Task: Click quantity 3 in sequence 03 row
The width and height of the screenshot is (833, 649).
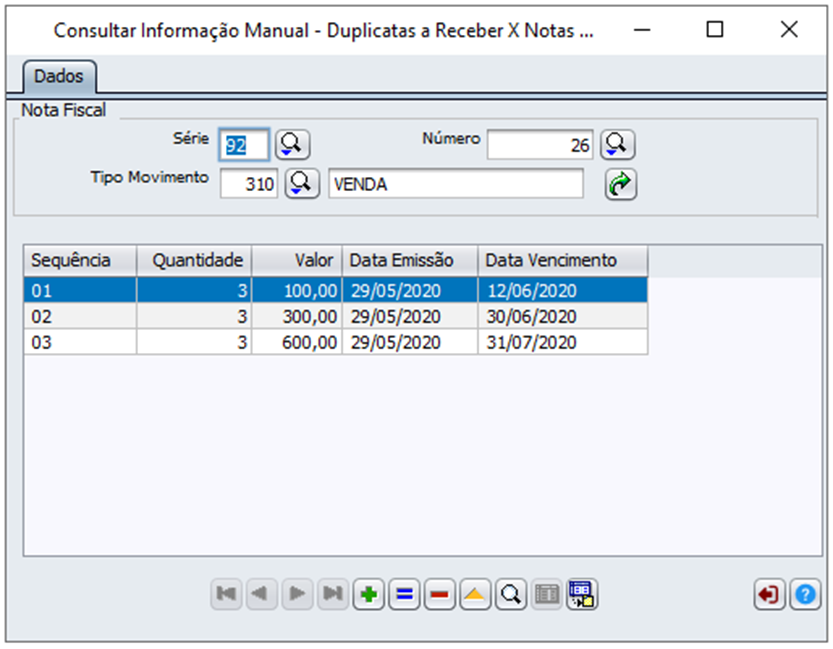Action: point(194,342)
